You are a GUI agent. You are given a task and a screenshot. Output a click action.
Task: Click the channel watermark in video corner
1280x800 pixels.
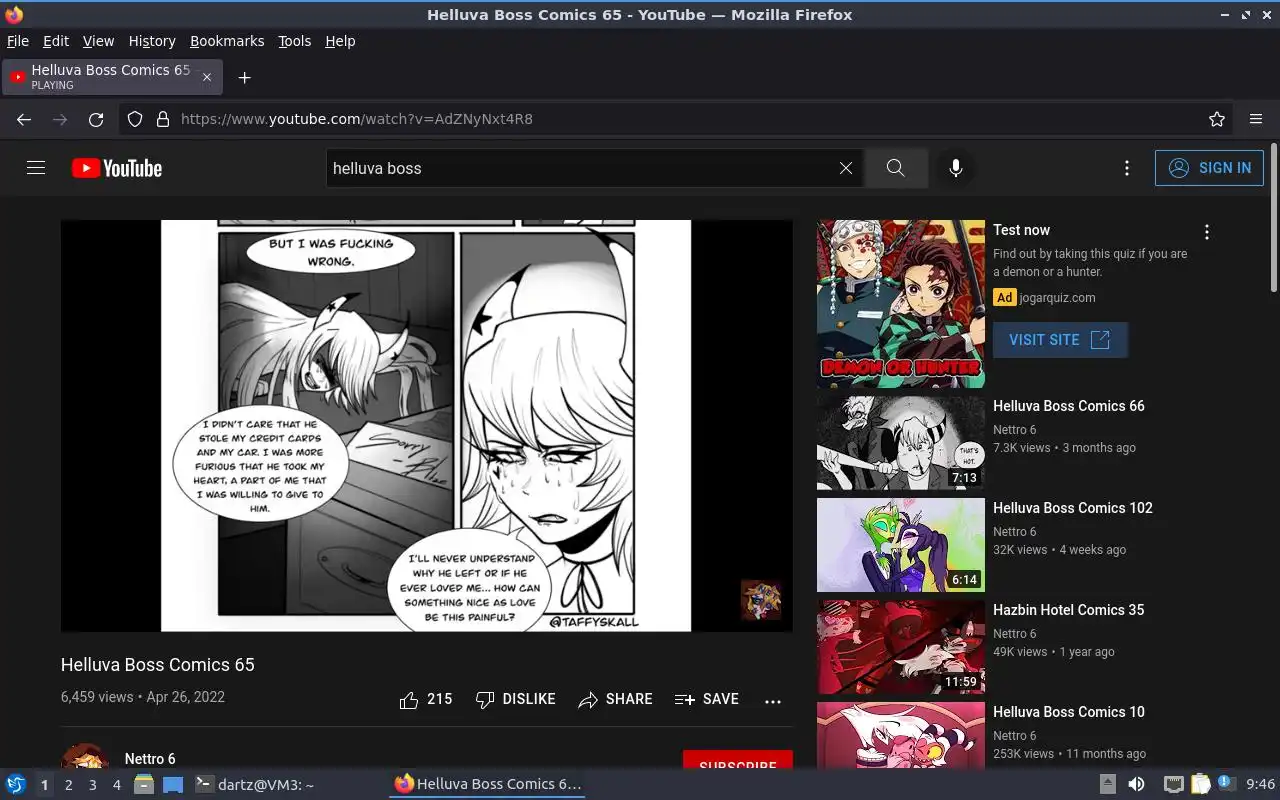761,600
